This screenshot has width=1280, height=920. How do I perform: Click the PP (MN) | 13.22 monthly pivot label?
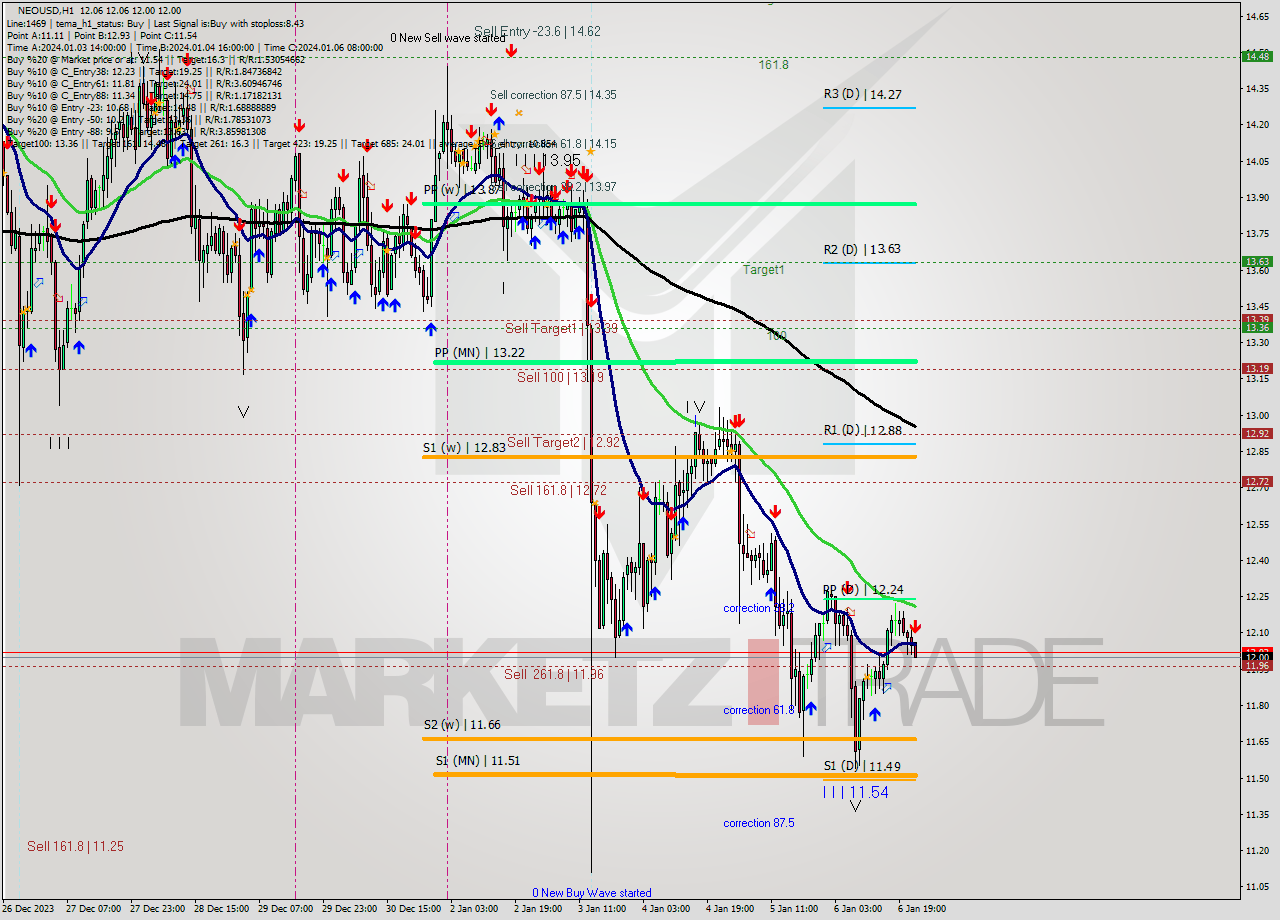[480, 352]
